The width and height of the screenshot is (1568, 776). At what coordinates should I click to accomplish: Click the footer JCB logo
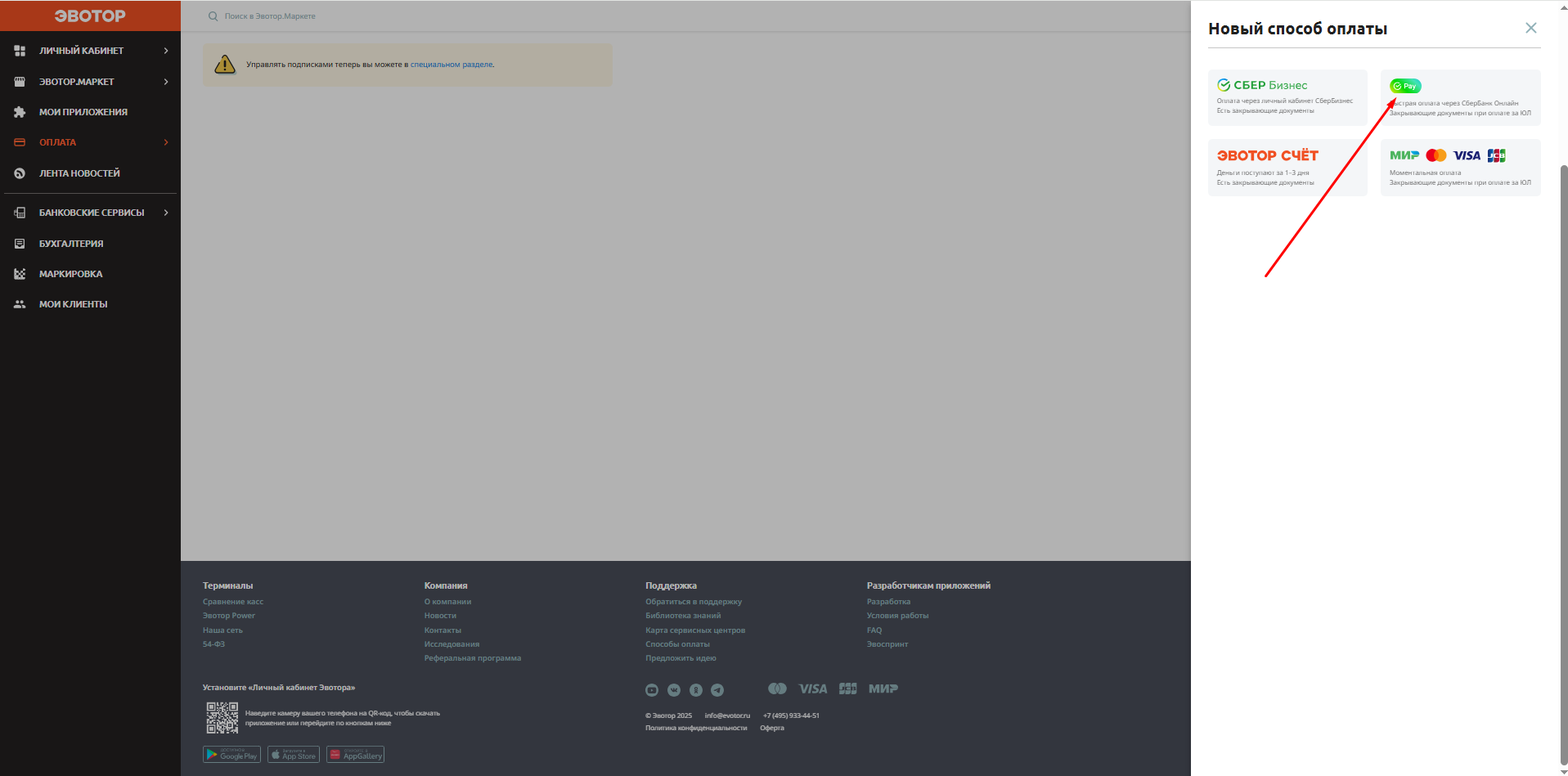848,689
